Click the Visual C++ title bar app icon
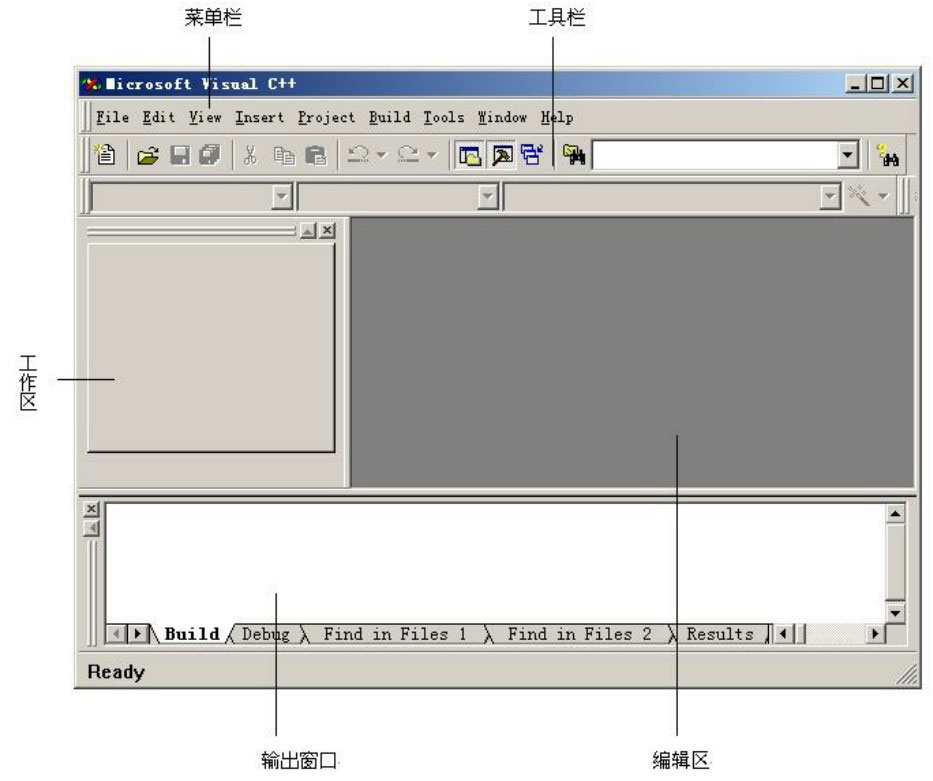The height and width of the screenshot is (781, 933). [x=91, y=84]
